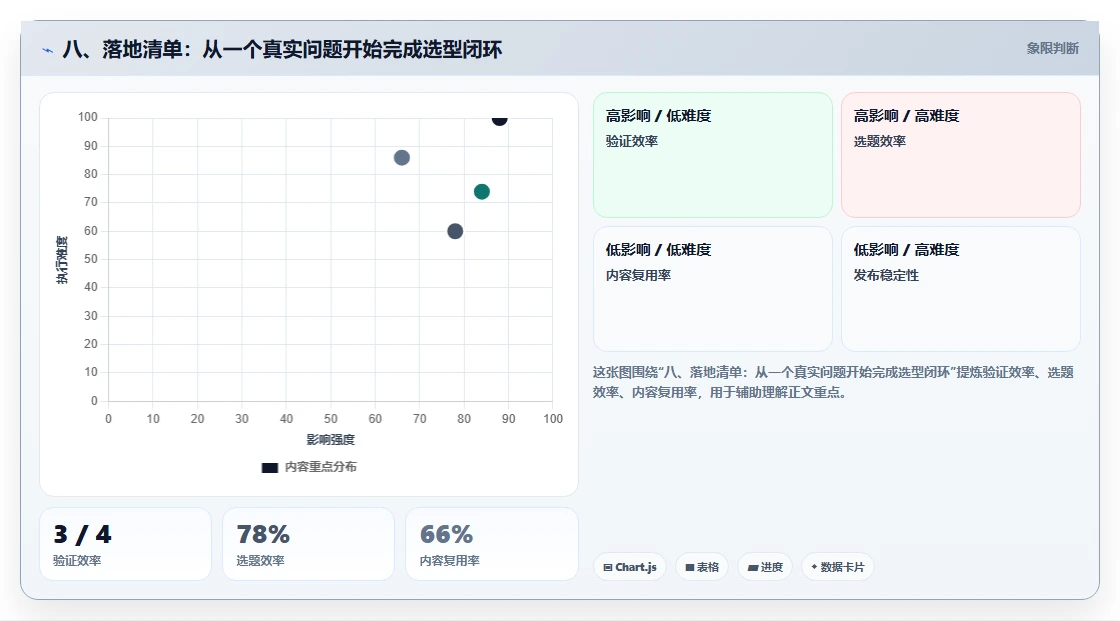The image size is (1120, 621).
Task: Select the 高影响 / 低难度 quadrant card
Action: click(713, 155)
